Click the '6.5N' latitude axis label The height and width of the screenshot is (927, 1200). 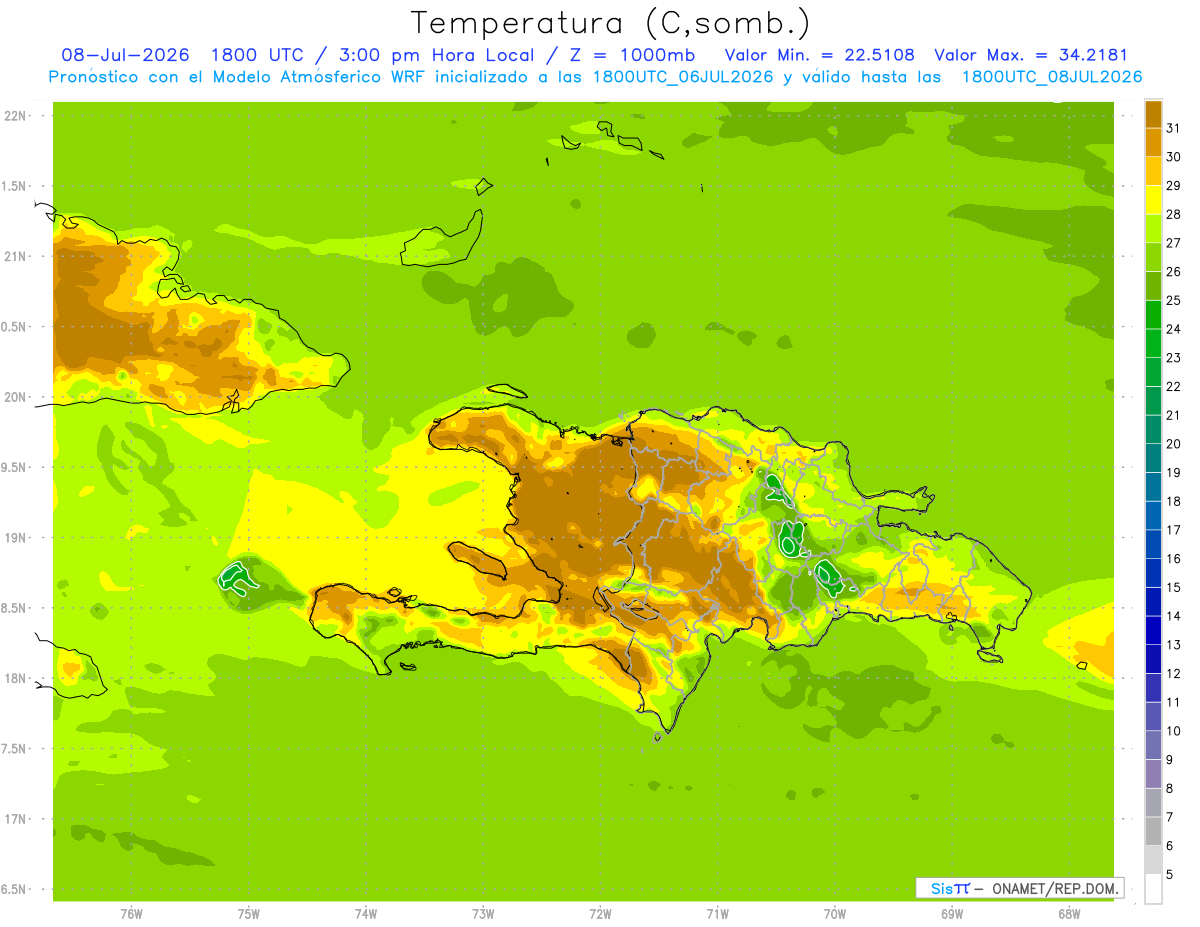coord(15,890)
